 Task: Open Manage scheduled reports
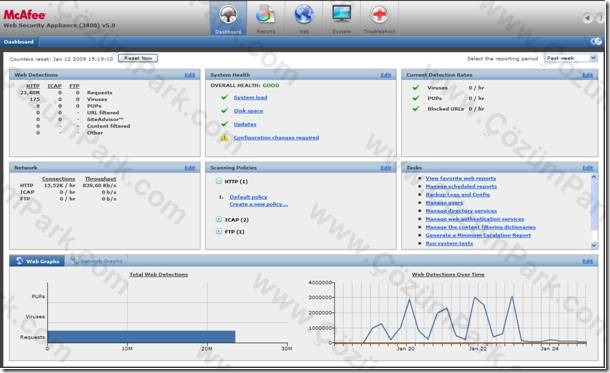pyautogui.click(x=461, y=186)
